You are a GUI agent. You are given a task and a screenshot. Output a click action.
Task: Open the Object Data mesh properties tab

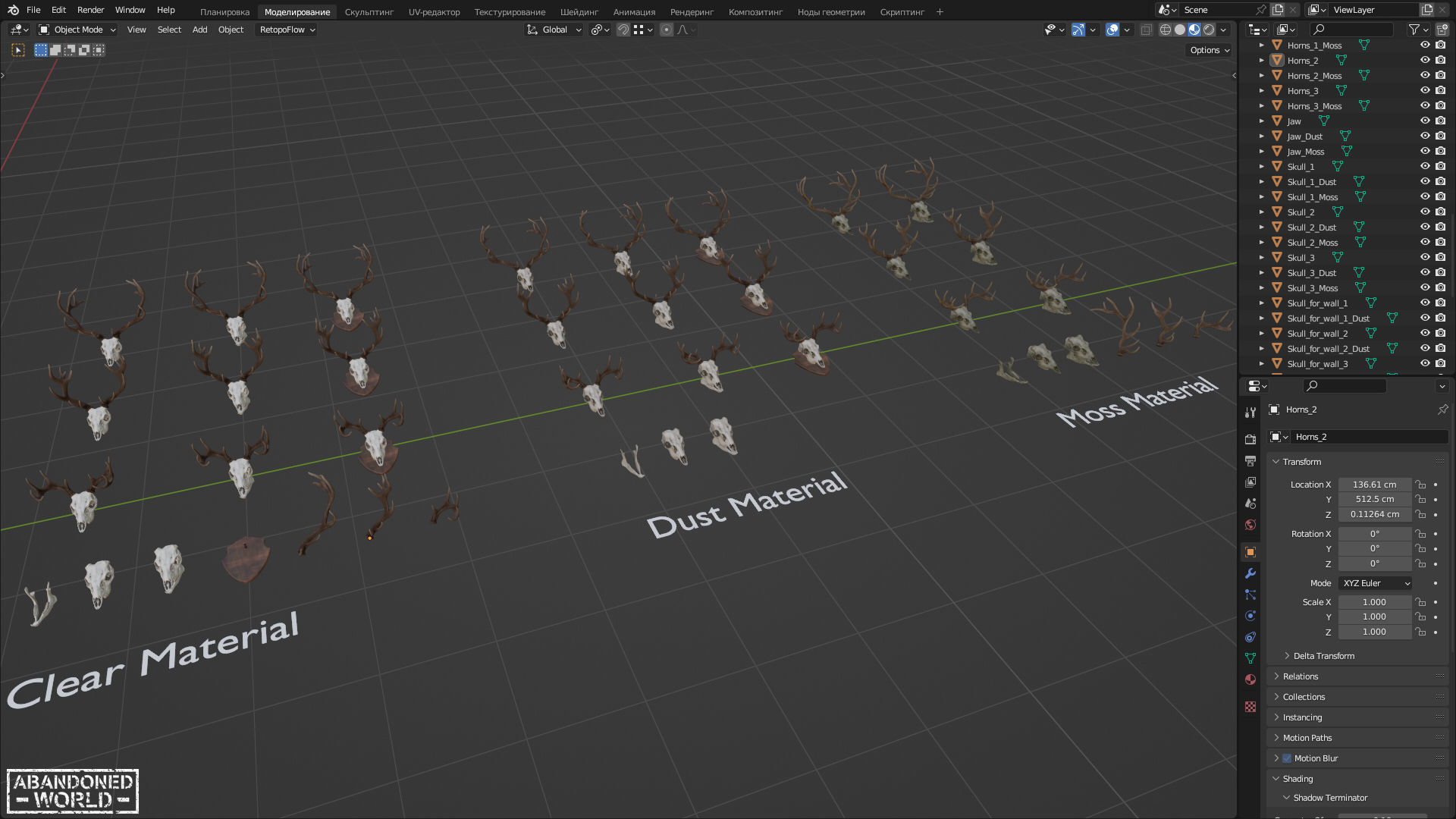1250,658
